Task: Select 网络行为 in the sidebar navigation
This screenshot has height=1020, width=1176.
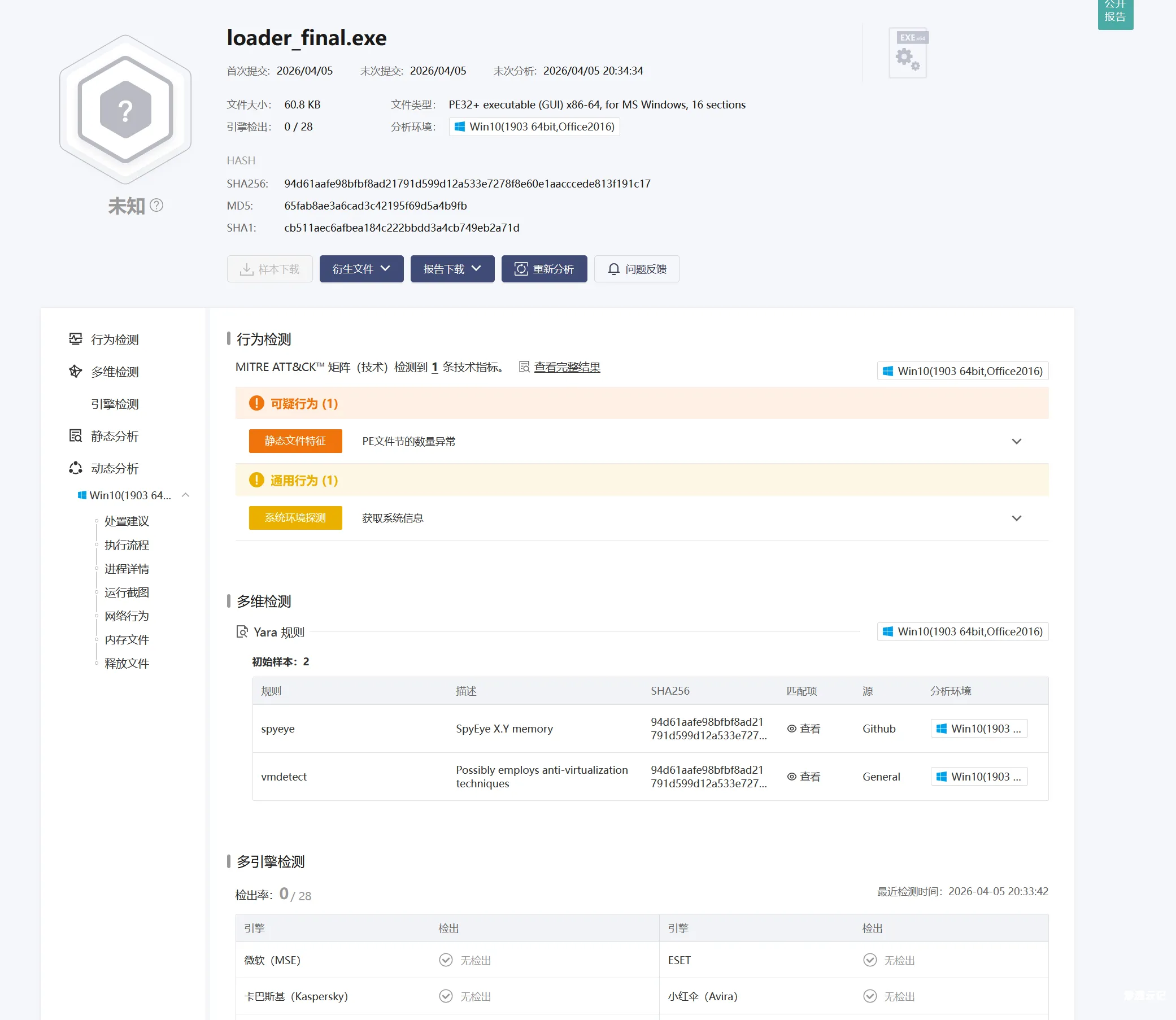Action: (x=127, y=616)
